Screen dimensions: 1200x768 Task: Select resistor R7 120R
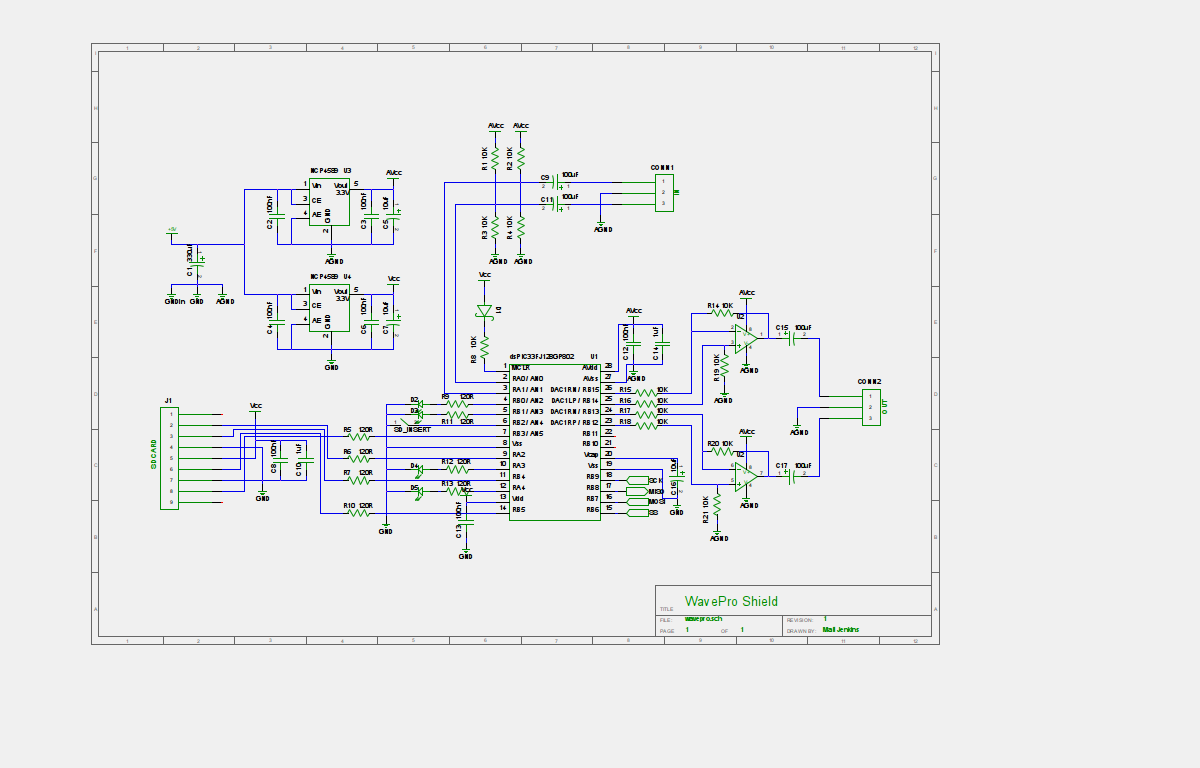tap(358, 480)
